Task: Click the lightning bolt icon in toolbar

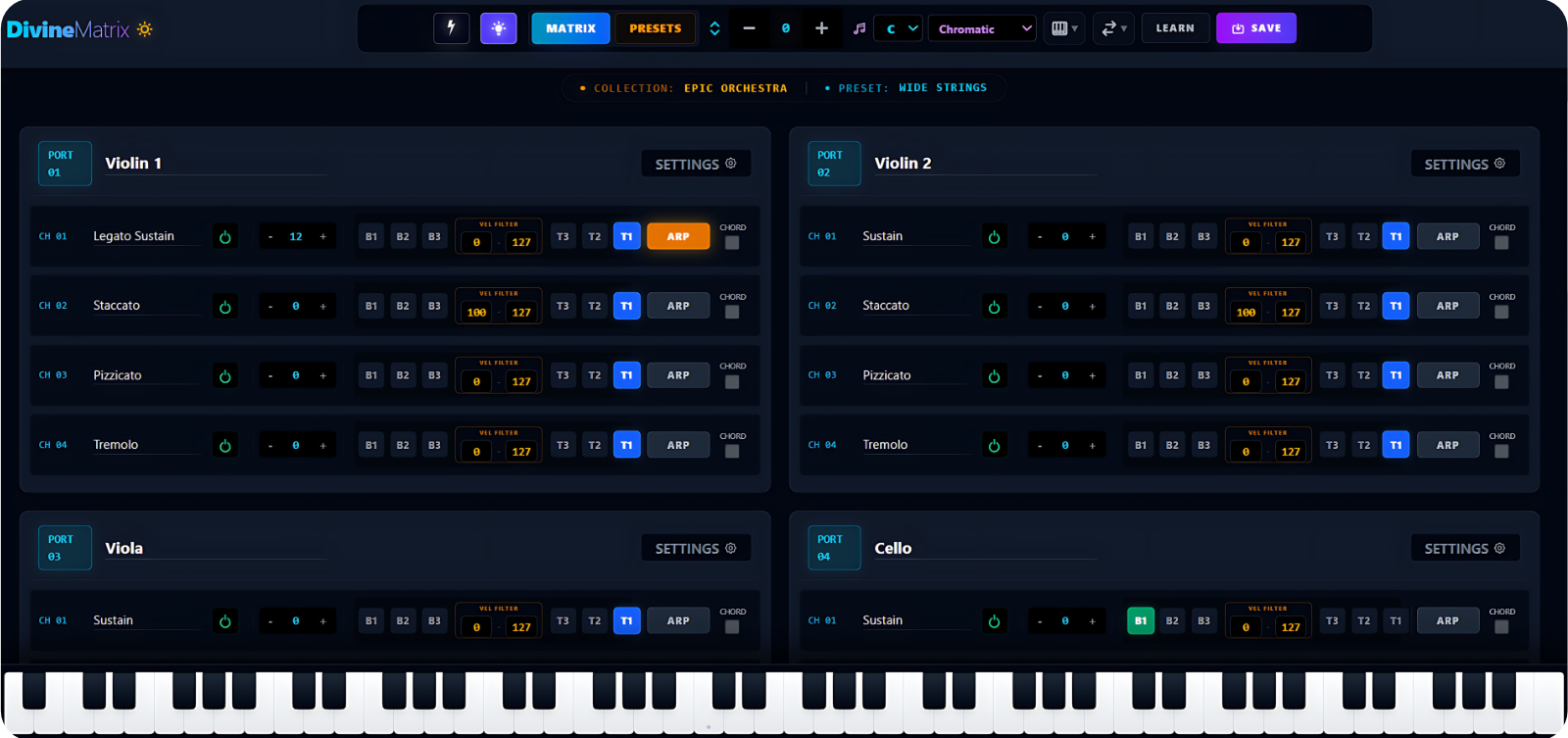Action: [x=451, y=28]
